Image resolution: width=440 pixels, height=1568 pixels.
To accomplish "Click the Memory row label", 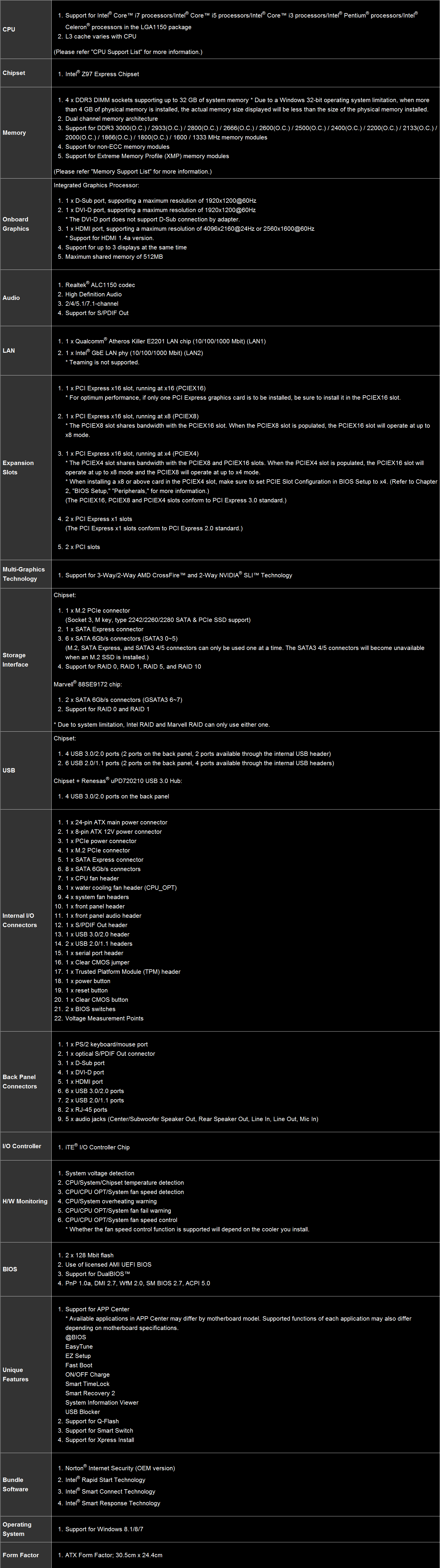I will pos(14,133).
